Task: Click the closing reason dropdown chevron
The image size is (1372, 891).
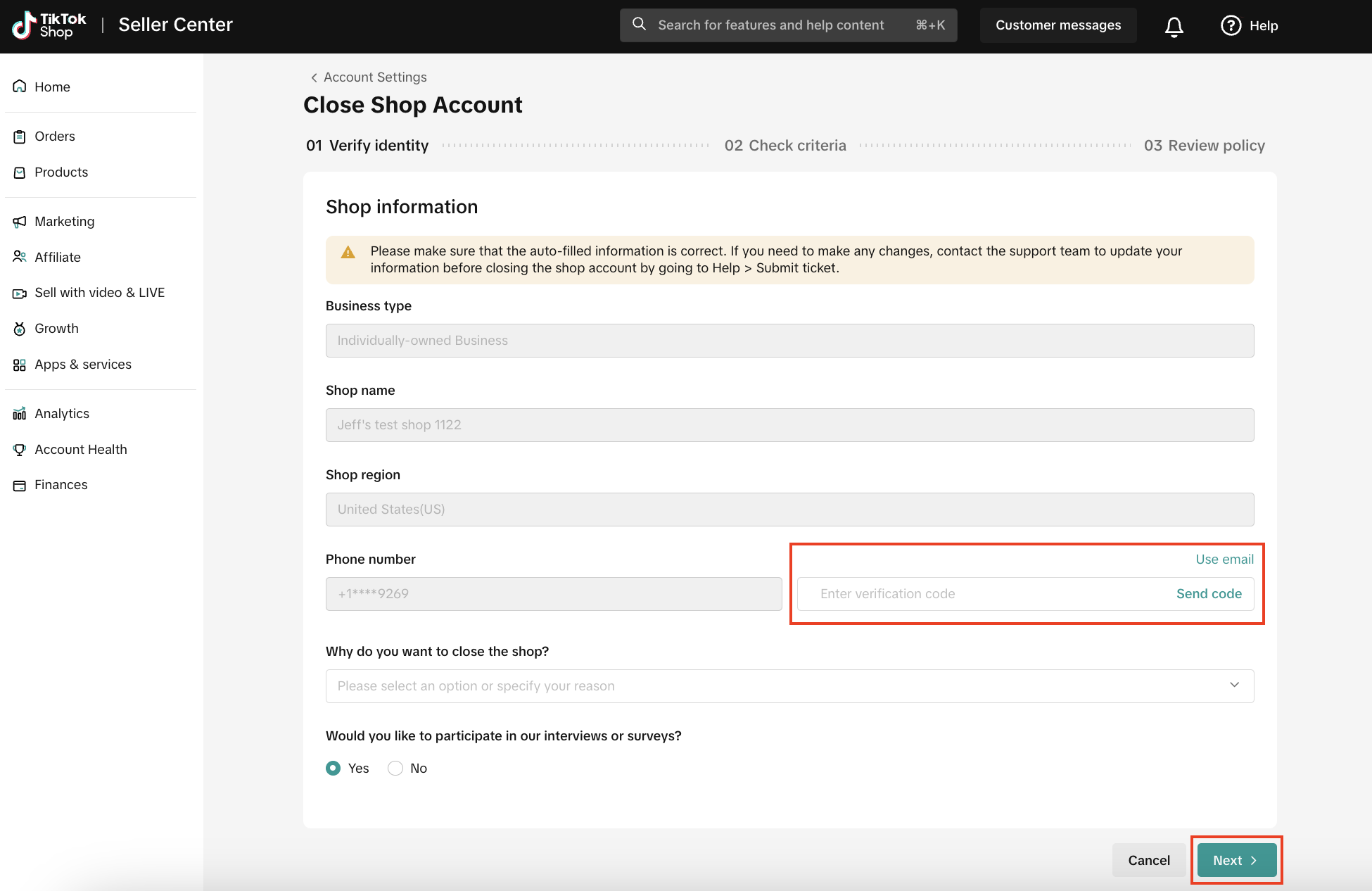Action: (x=1234, y=685)
